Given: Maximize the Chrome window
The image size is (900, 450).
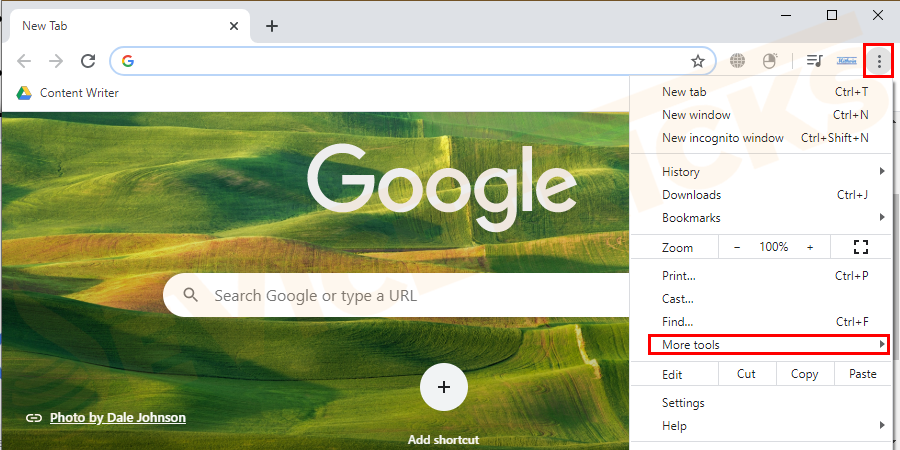Looking at the screenshot, I should [x=832, y=15].
